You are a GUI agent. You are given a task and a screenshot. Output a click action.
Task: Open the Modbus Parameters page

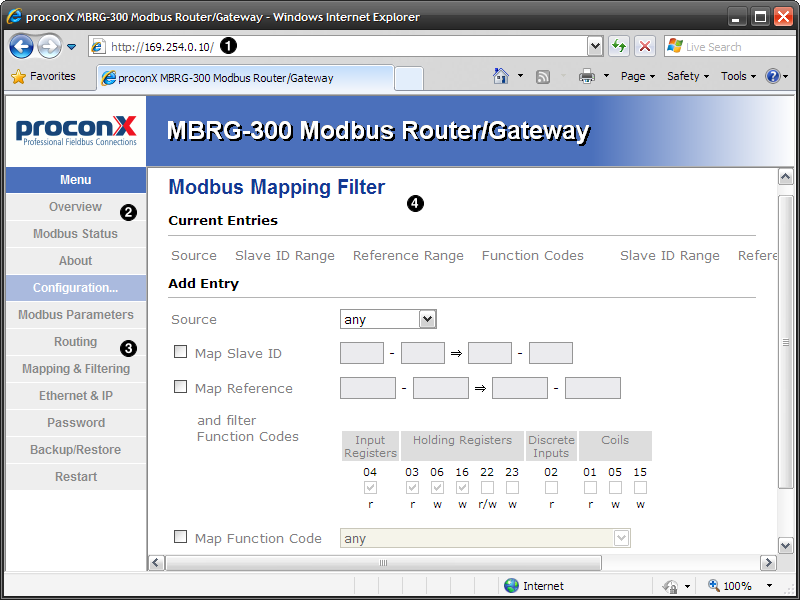(76, 315)
